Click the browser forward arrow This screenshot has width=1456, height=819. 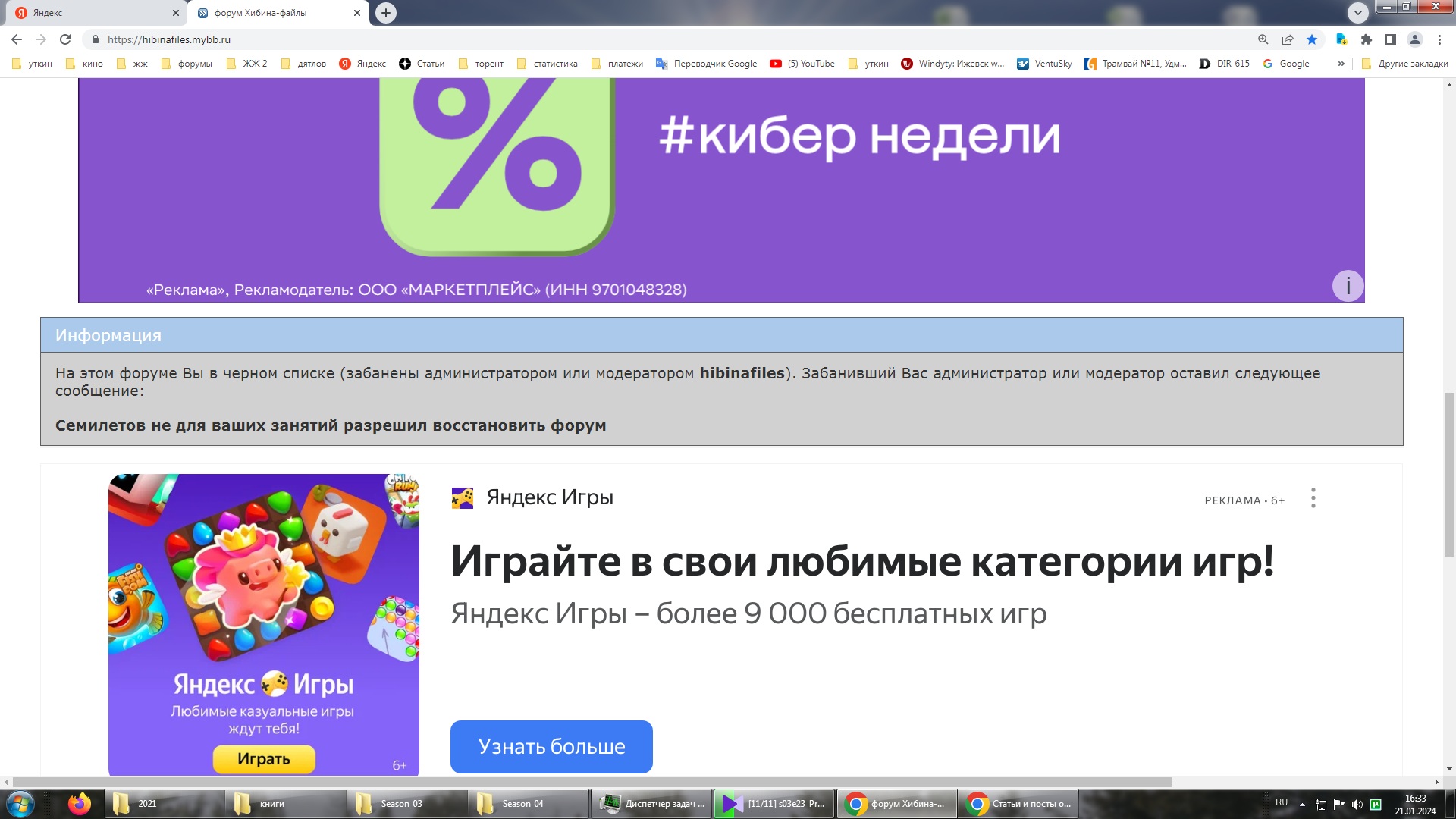coord(41,39)
